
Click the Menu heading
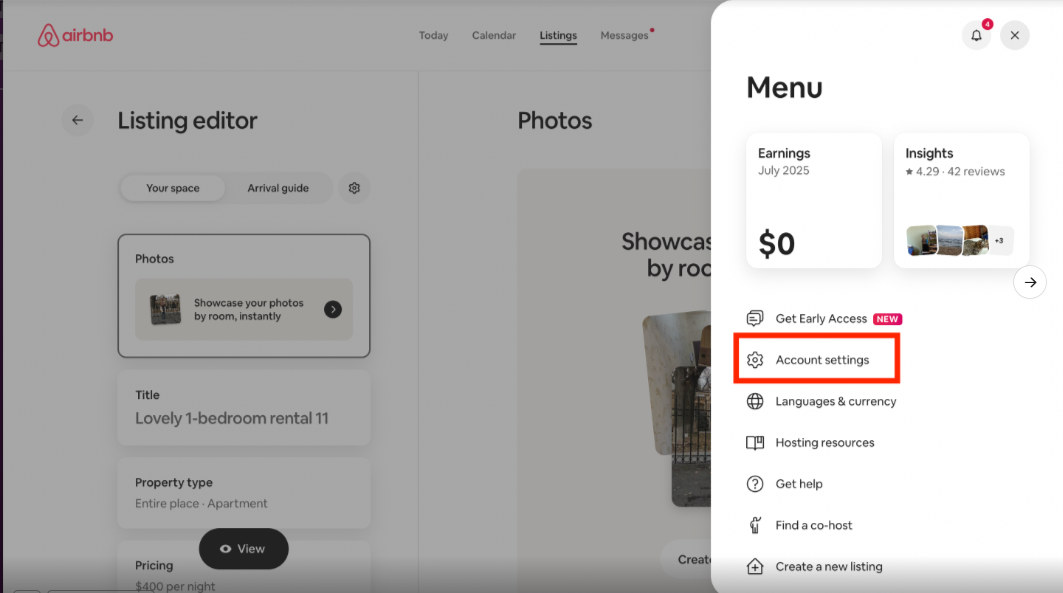point(784,87)
